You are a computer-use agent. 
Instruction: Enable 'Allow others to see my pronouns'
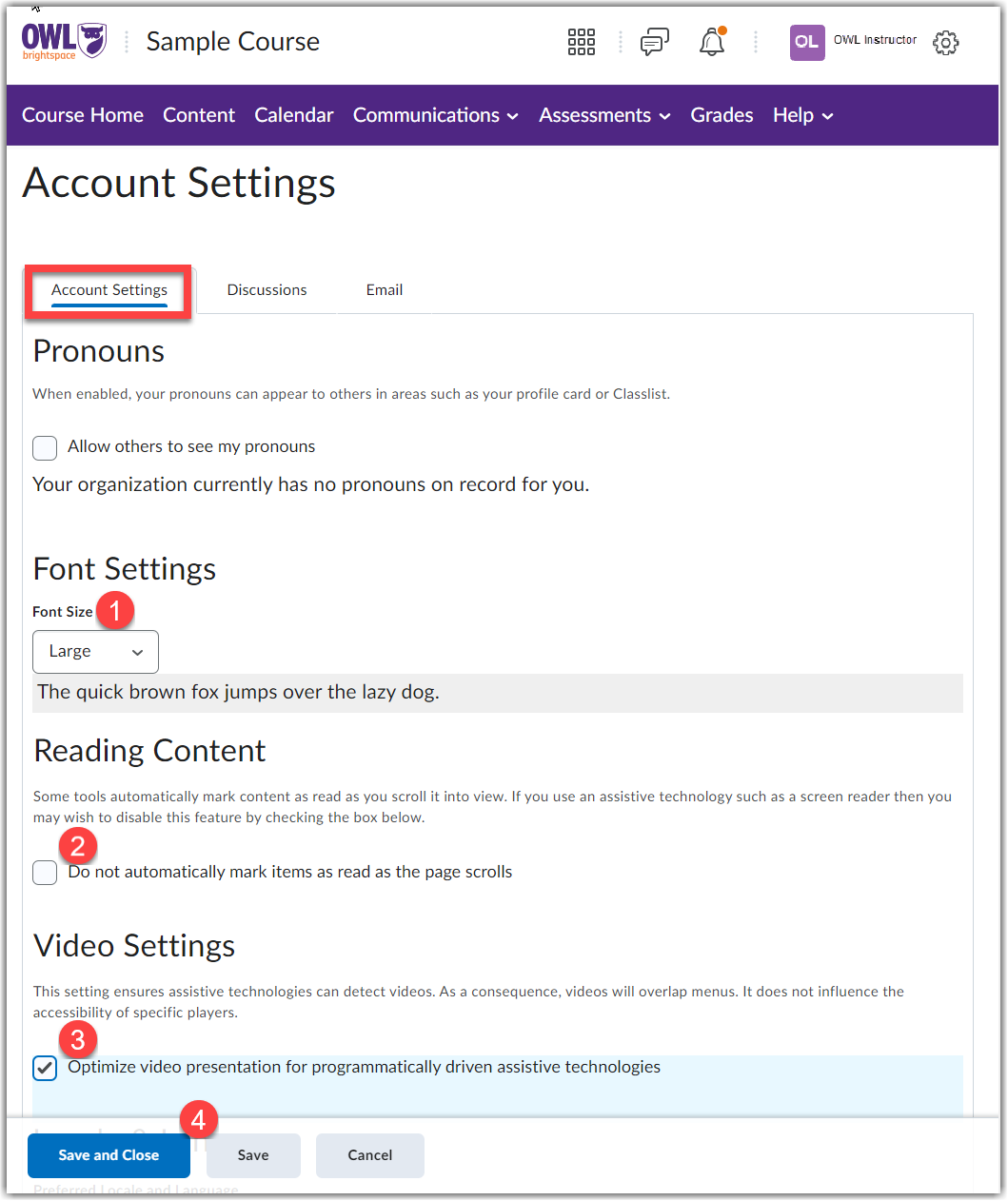pos(45,447)
